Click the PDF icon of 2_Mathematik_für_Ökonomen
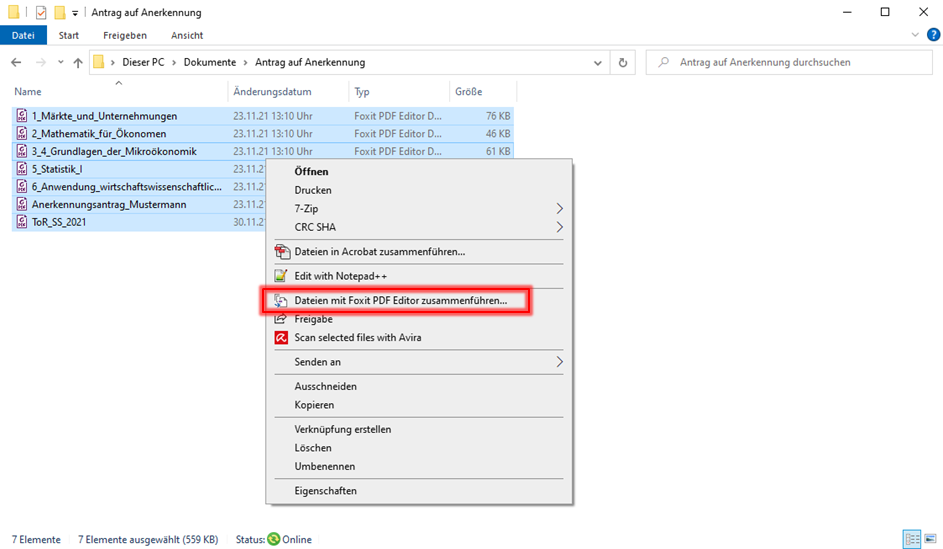 coord(22,133)
